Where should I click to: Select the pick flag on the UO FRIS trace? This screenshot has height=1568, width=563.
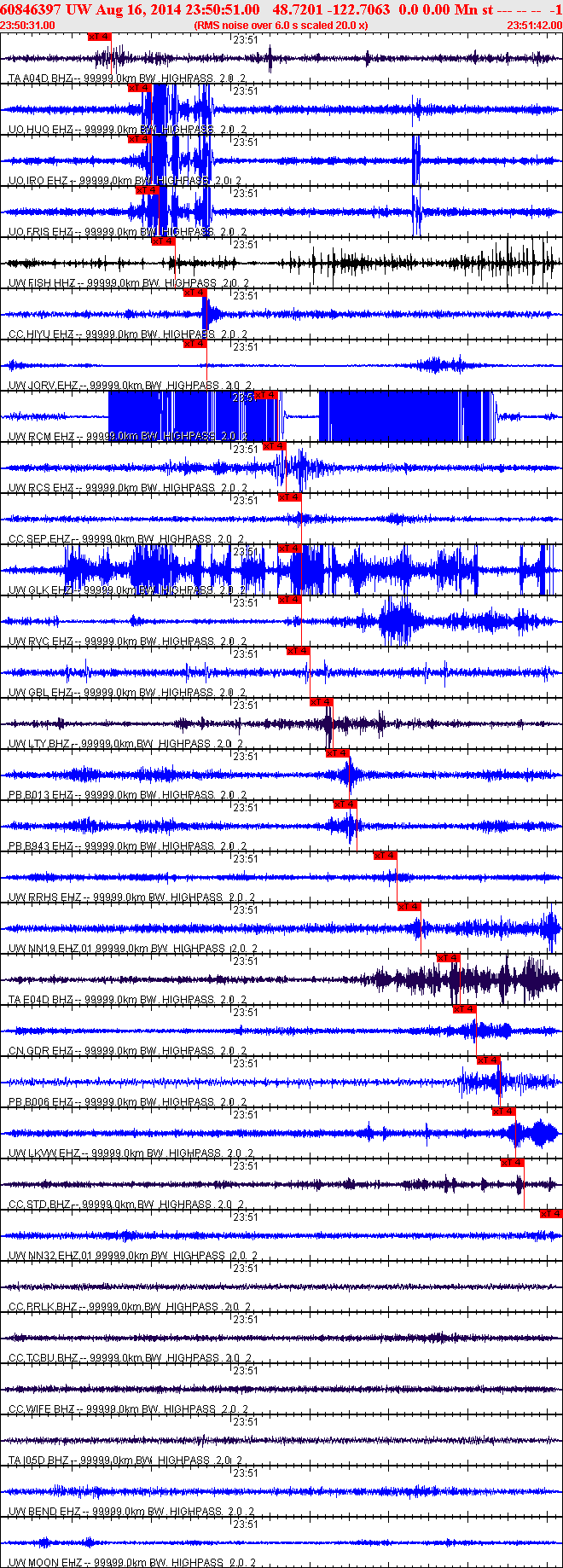point(148,190)
